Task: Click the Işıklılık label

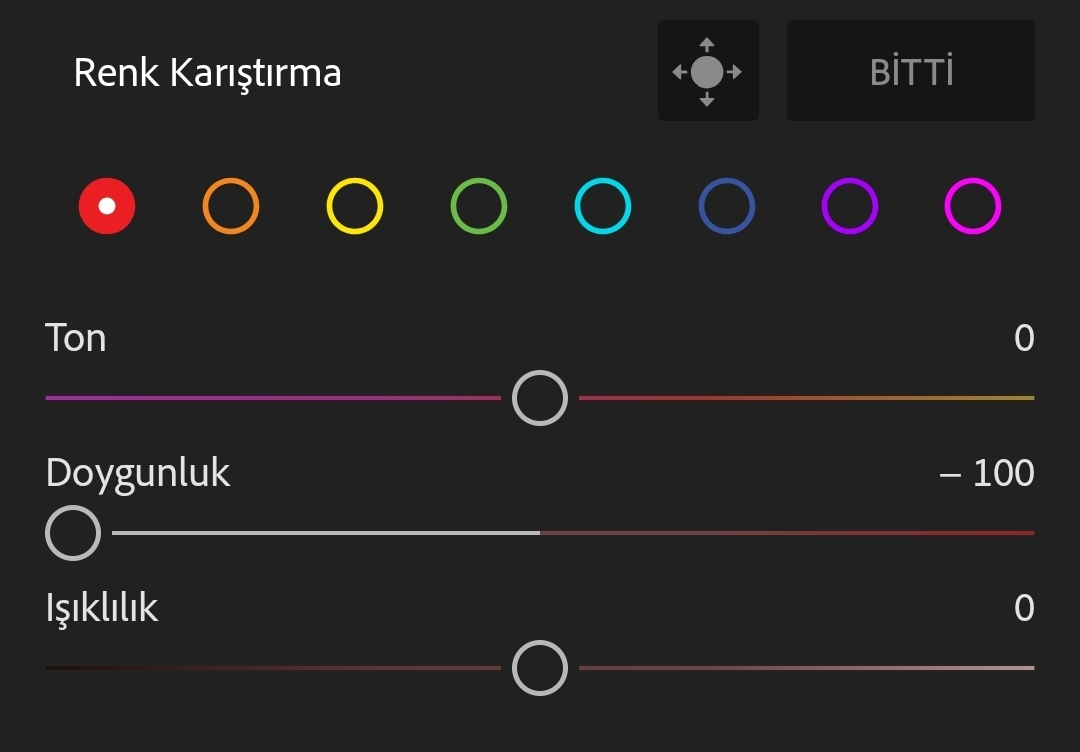Action: pos(102,609)
